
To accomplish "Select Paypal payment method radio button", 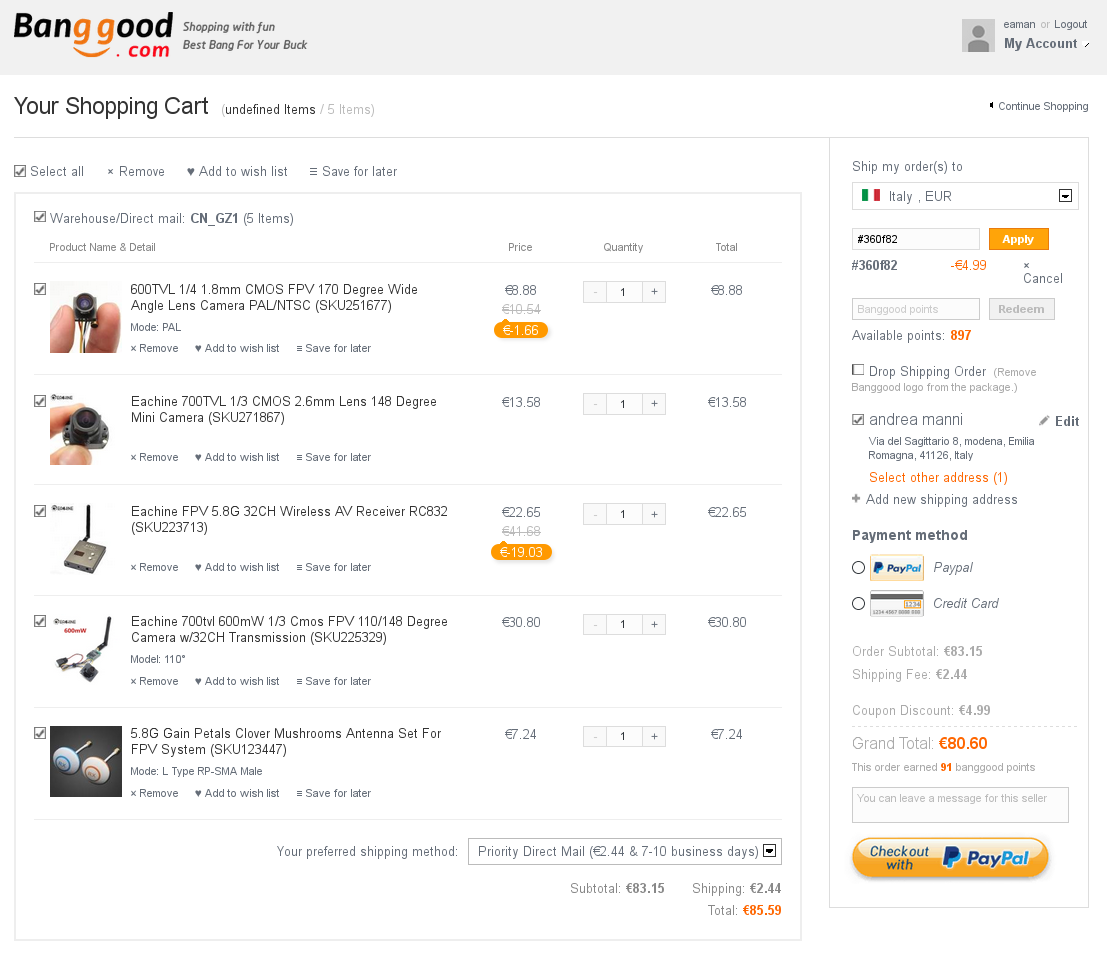I will 858,568.
